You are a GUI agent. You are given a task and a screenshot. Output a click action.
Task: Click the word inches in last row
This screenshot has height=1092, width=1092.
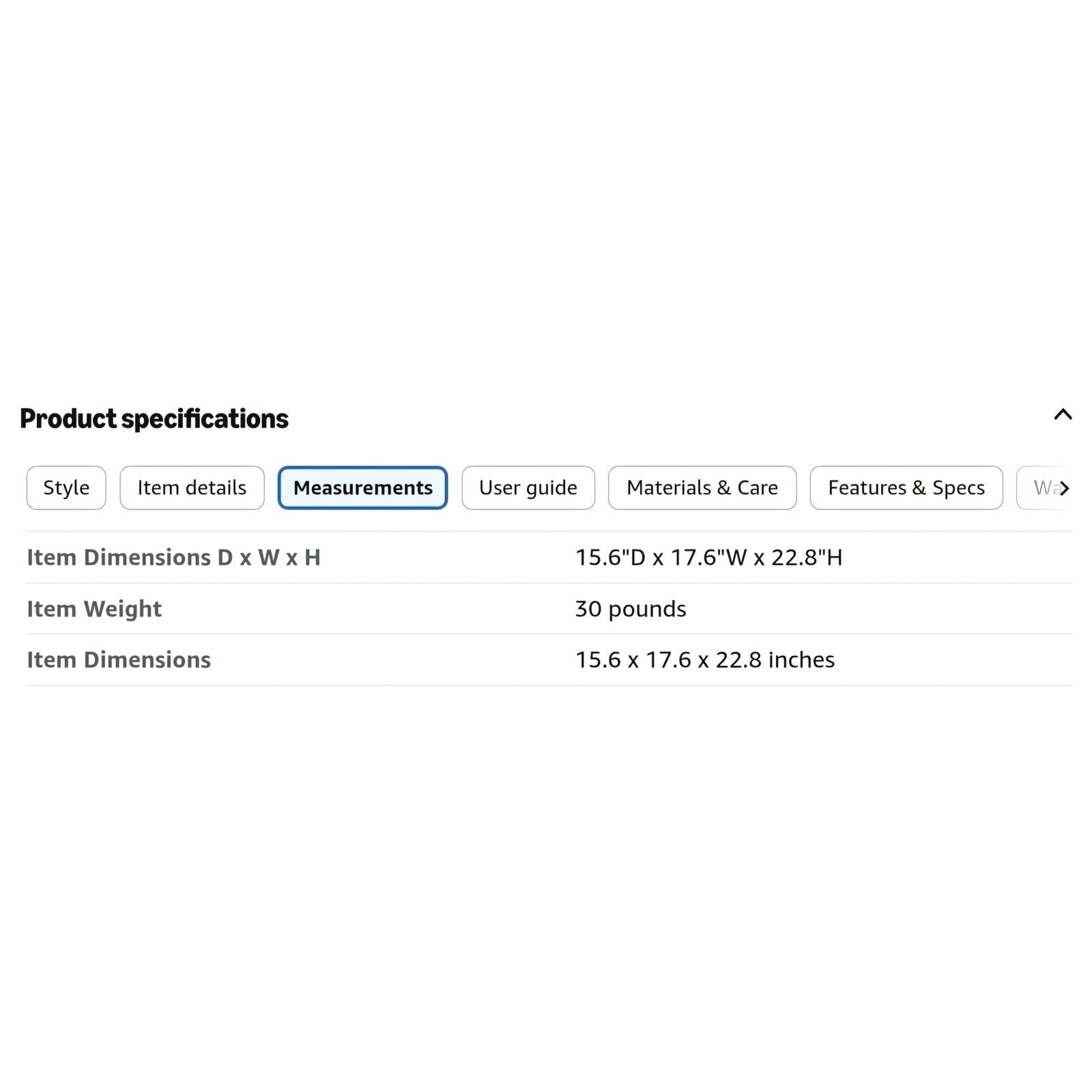coord(801,660)
